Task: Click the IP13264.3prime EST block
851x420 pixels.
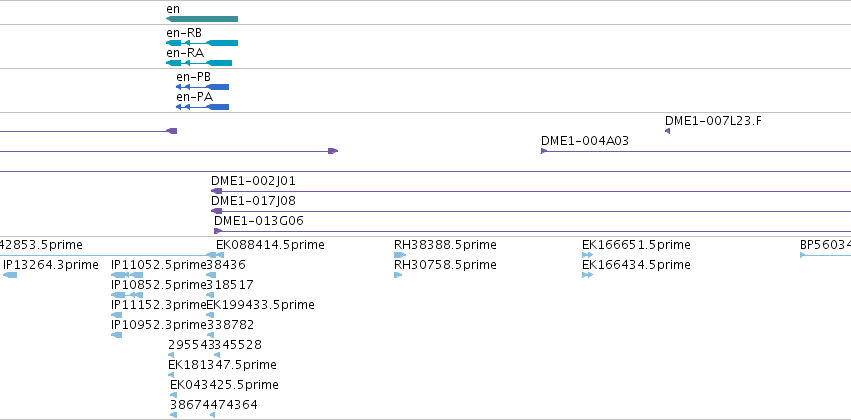Action: pyautogui.click(x=10, y=275)
